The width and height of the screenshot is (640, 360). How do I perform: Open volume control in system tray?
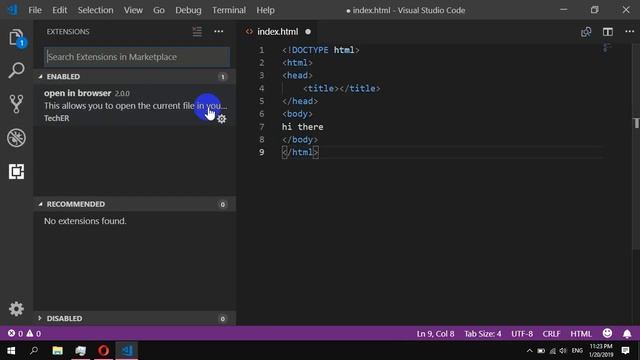(563, 351)
